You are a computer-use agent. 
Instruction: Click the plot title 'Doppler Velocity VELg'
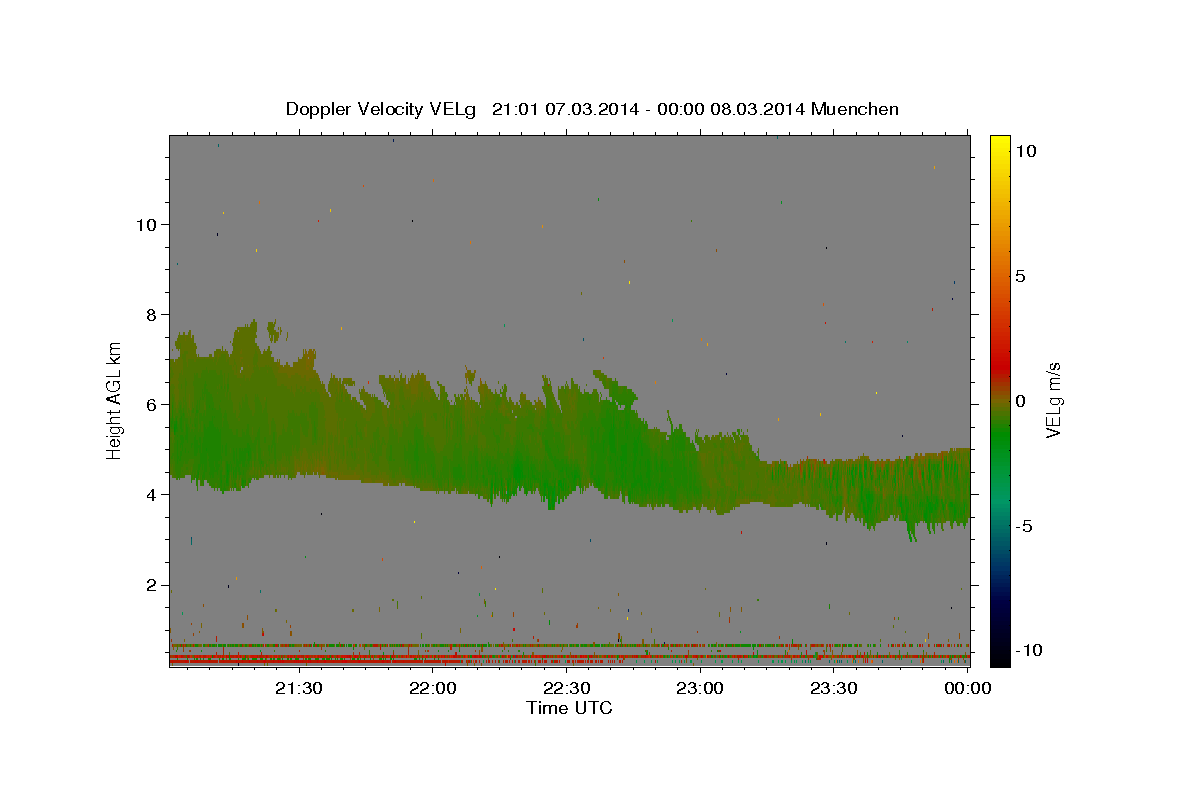click(x=382, y=109)
